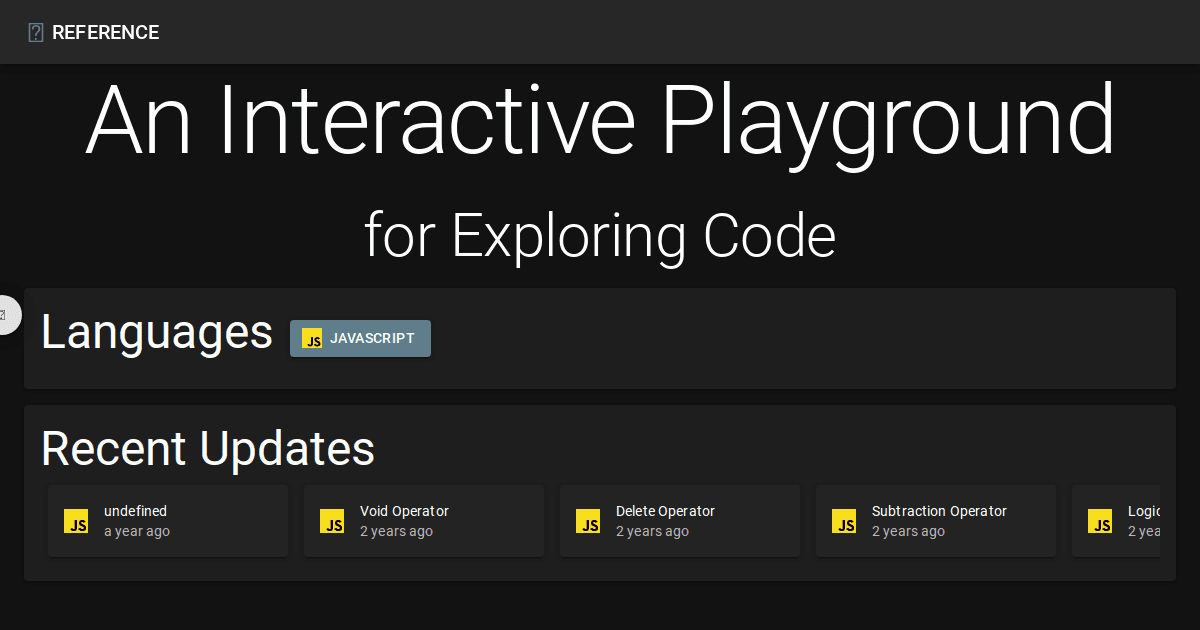This screenshot has width=1200, height=630.
Task: Click the circular floating button on the left edge
Action: 8,314
